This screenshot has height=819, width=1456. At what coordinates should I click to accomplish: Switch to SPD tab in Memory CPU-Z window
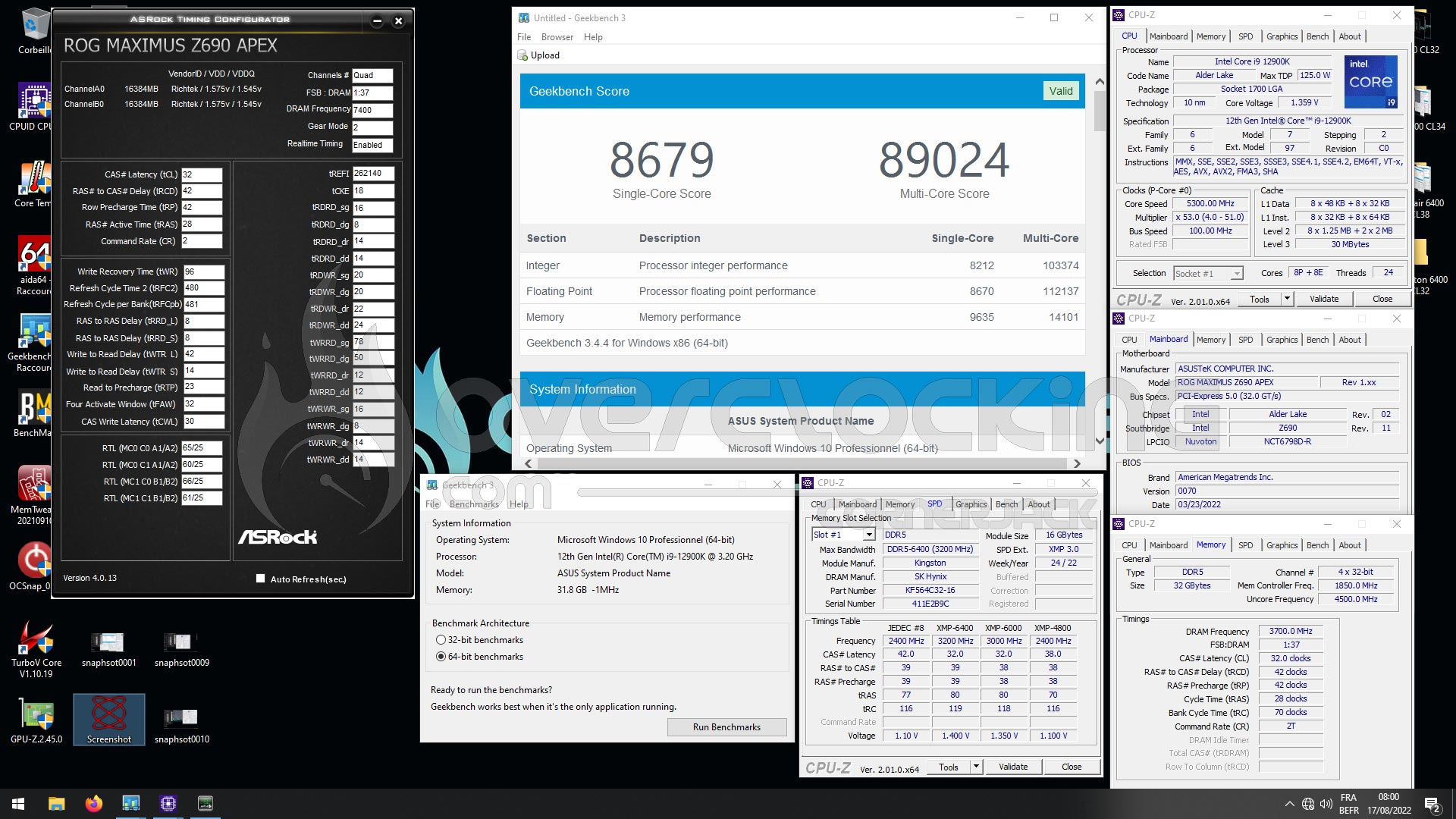1245,545
